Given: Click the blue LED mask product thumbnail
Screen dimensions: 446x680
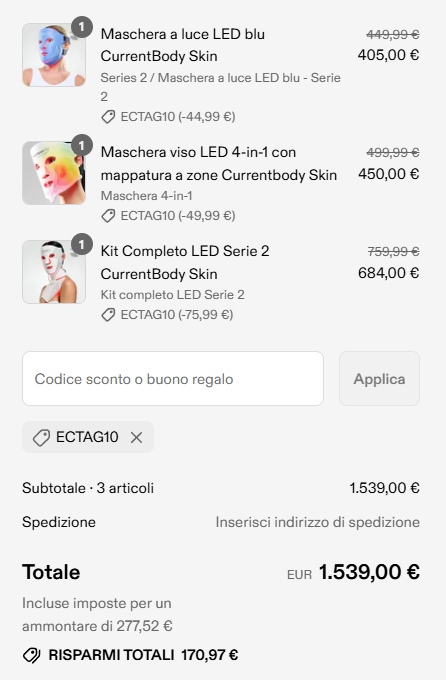Looking at the screenshot, I should (x=54, y=55).
